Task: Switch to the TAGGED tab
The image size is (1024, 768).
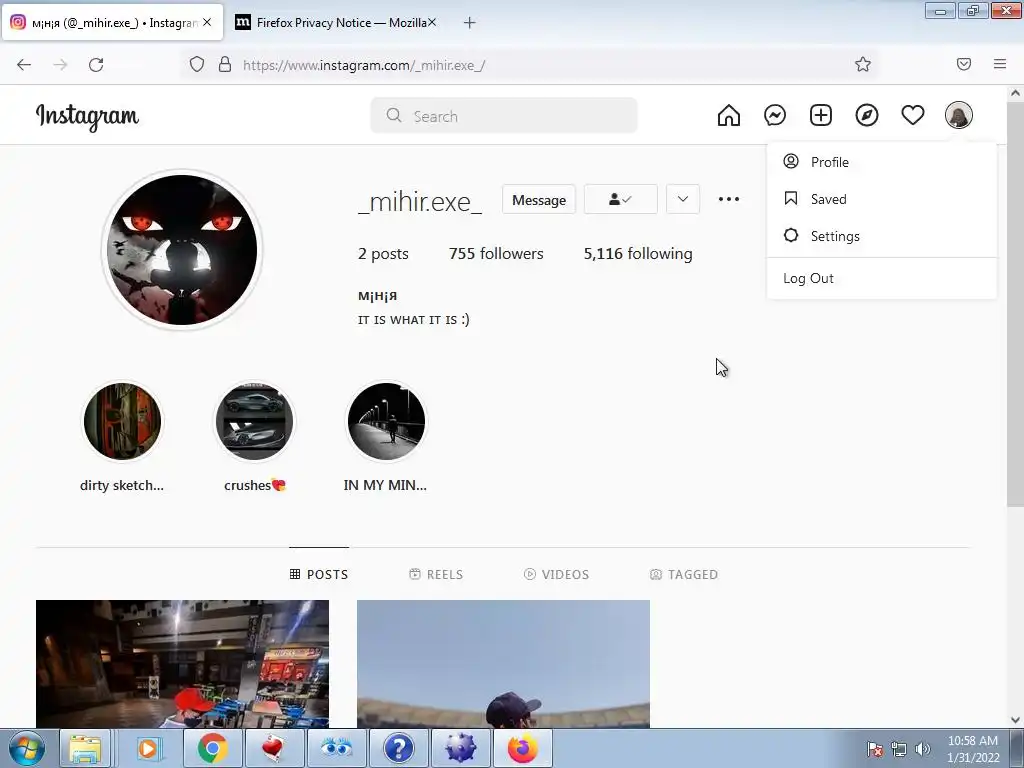Action: 684,574
